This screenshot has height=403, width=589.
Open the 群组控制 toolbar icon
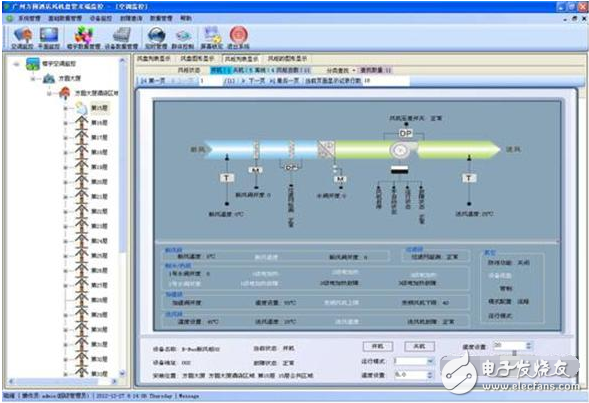point(183,36)
